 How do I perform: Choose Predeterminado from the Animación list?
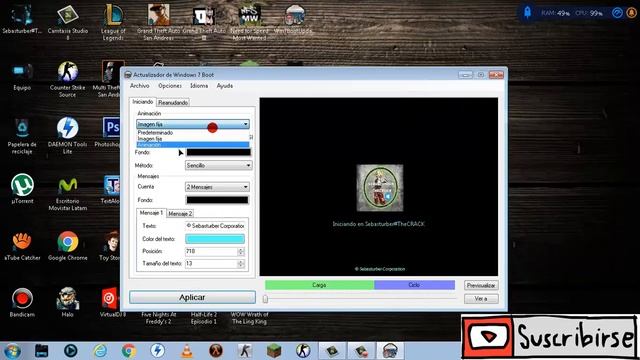point(193,133)
